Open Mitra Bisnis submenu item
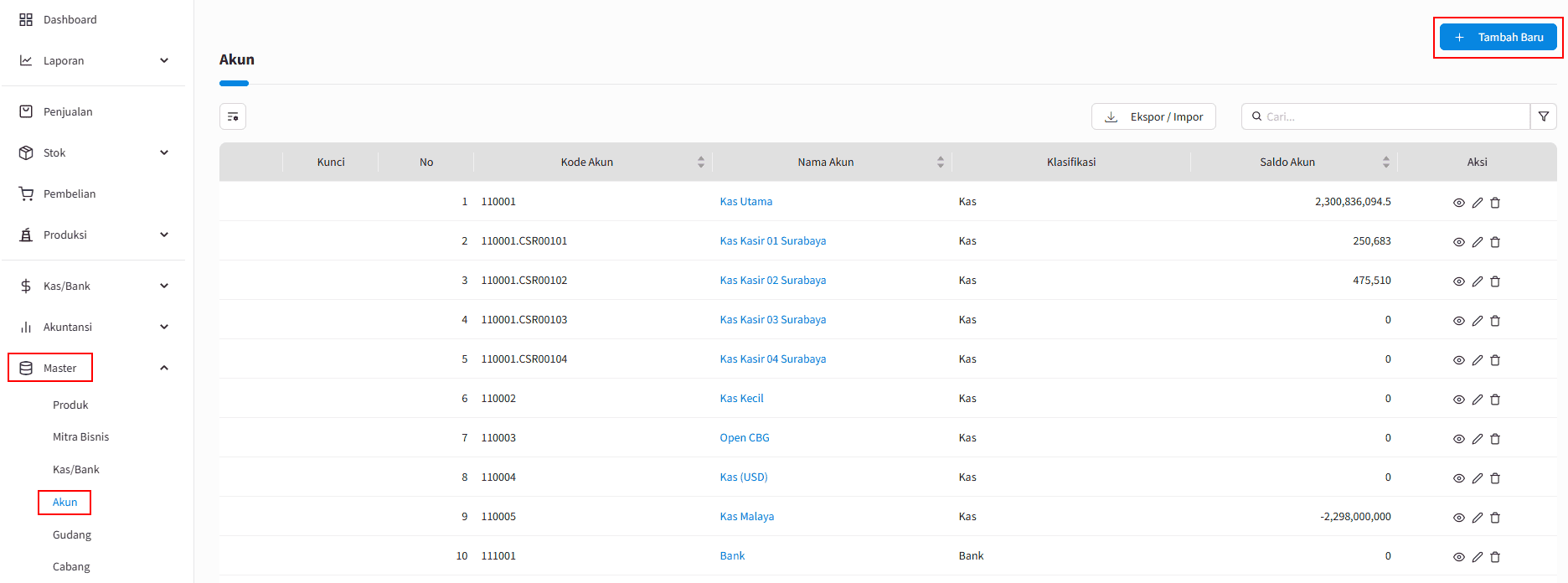 [80, 436]
